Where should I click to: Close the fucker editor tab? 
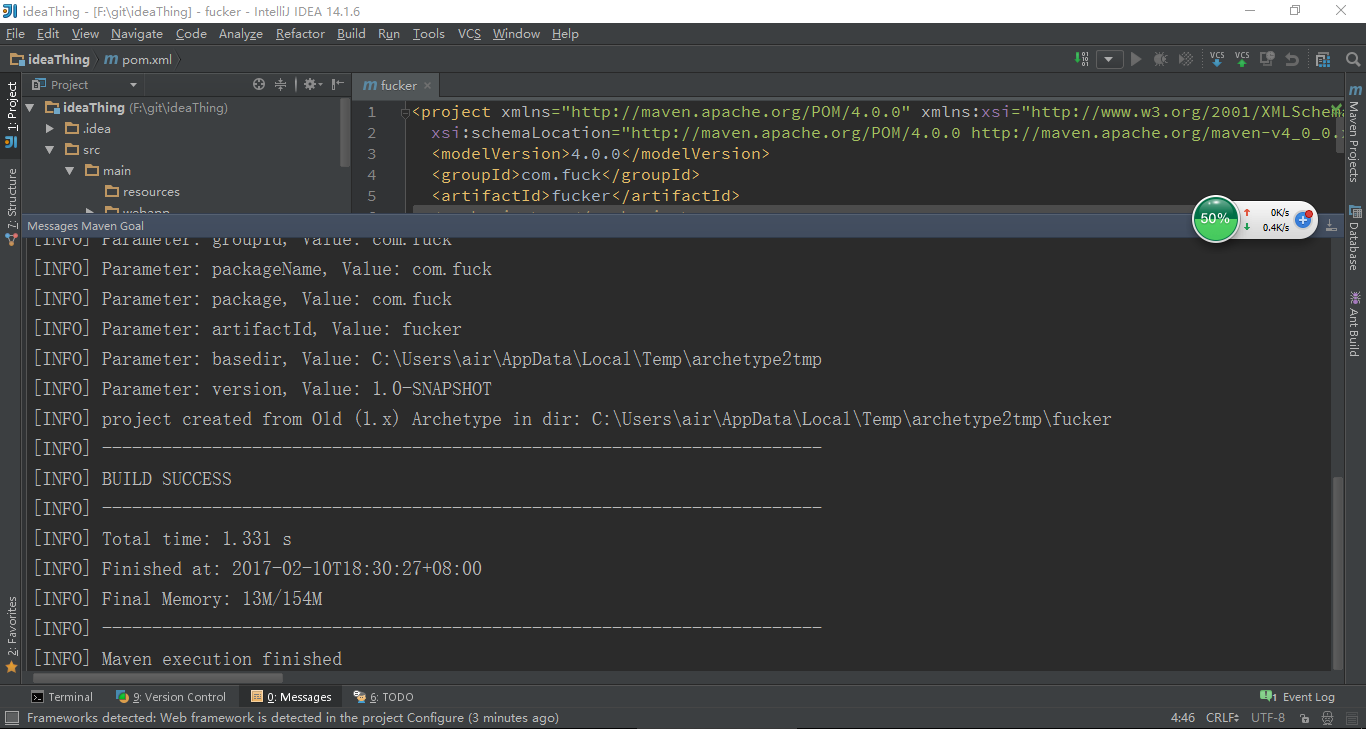tap(428, 85)
